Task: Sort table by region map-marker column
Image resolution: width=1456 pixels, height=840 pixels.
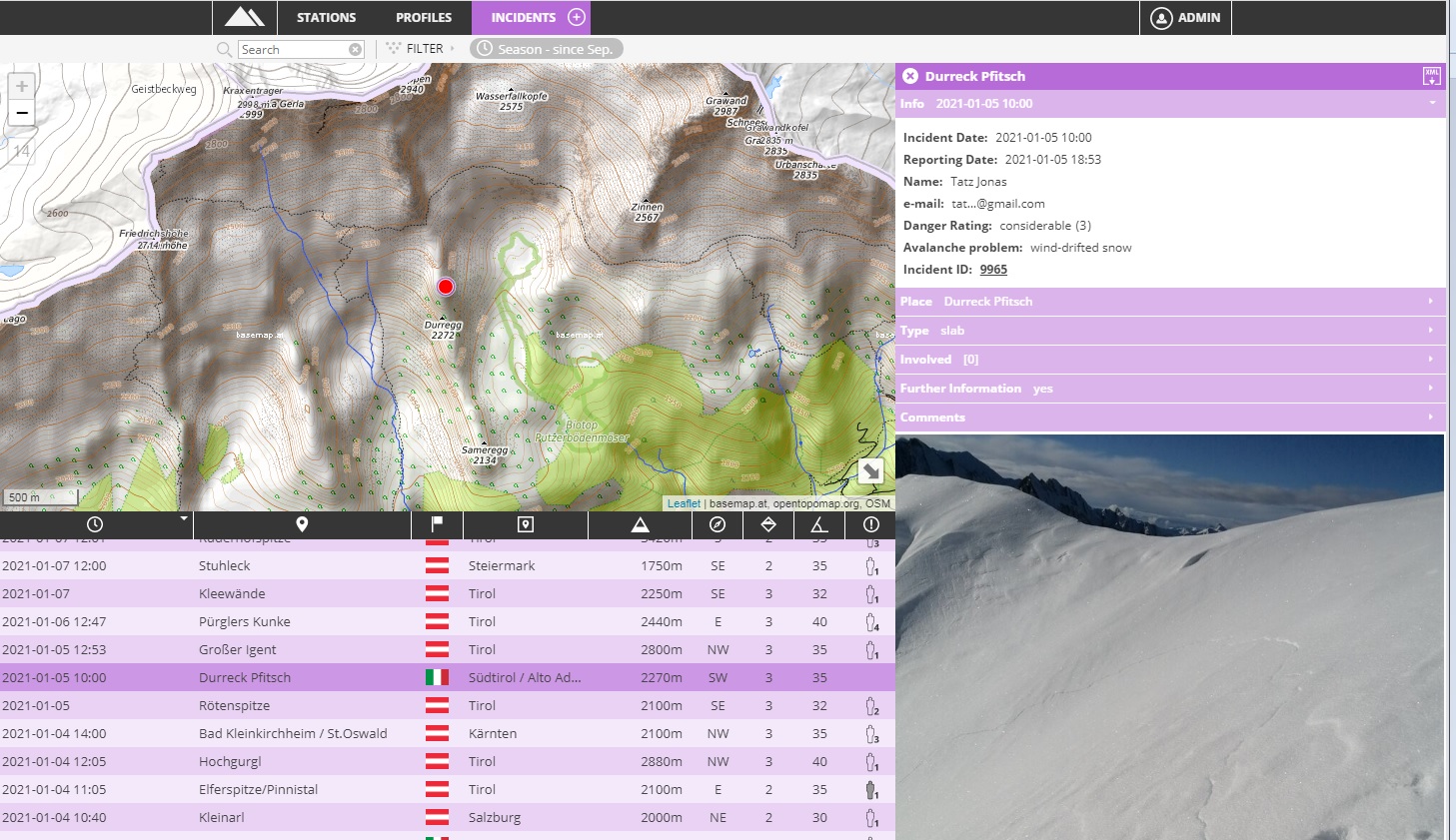Action: (526, 524)
